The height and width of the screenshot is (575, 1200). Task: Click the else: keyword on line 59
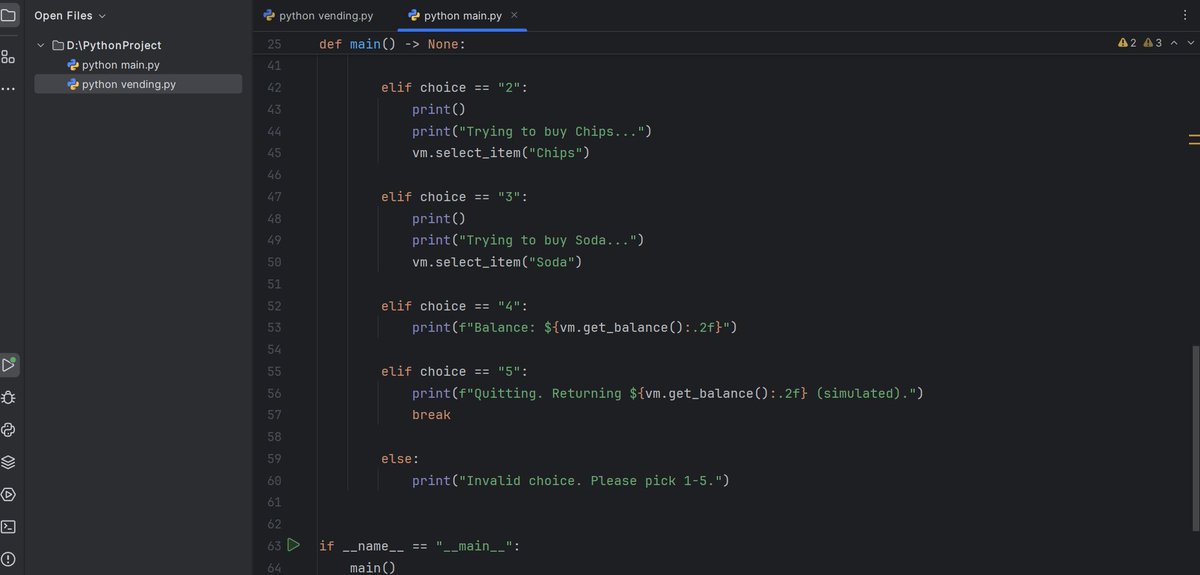400,458
